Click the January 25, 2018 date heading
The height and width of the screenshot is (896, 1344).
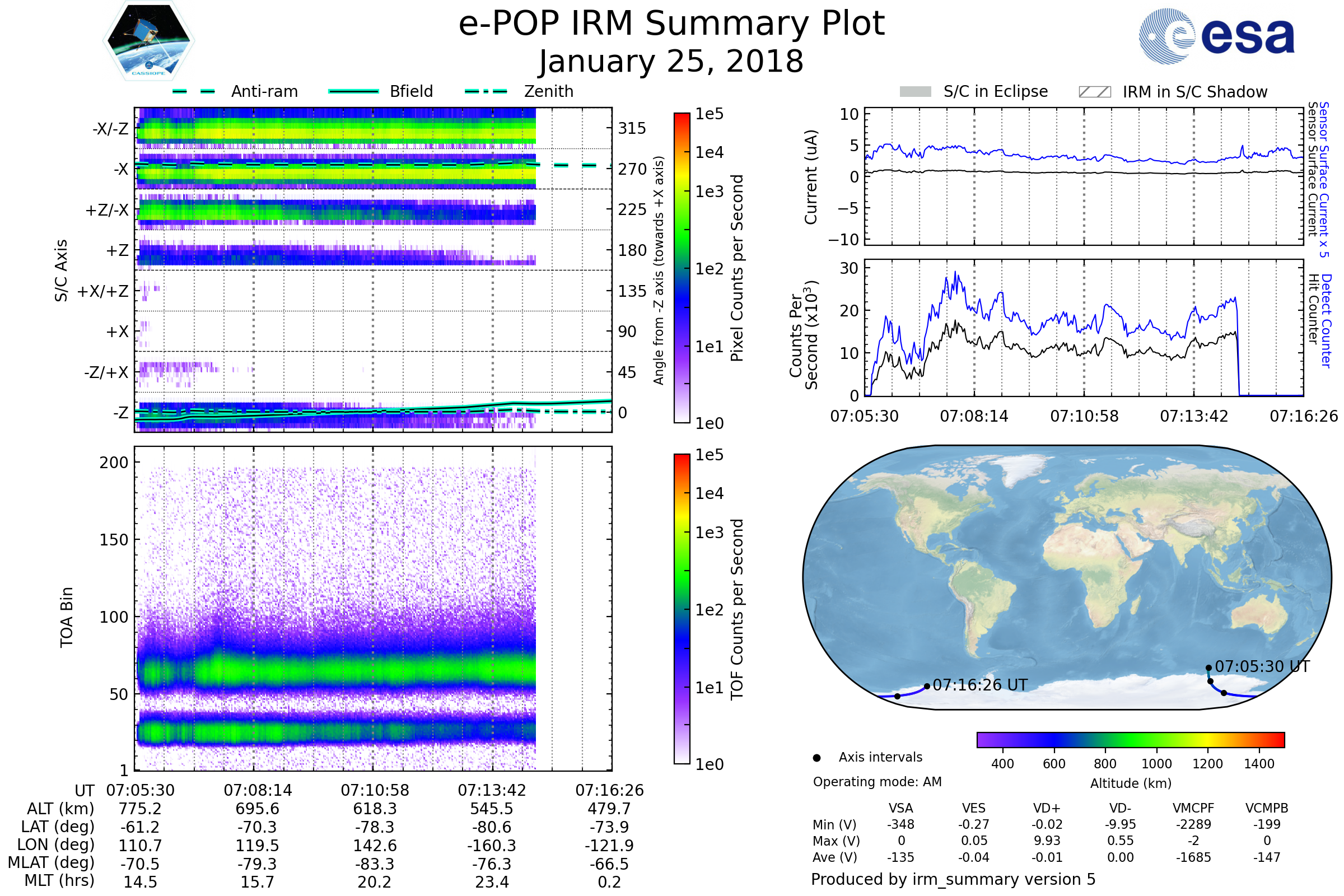(671, 62)
